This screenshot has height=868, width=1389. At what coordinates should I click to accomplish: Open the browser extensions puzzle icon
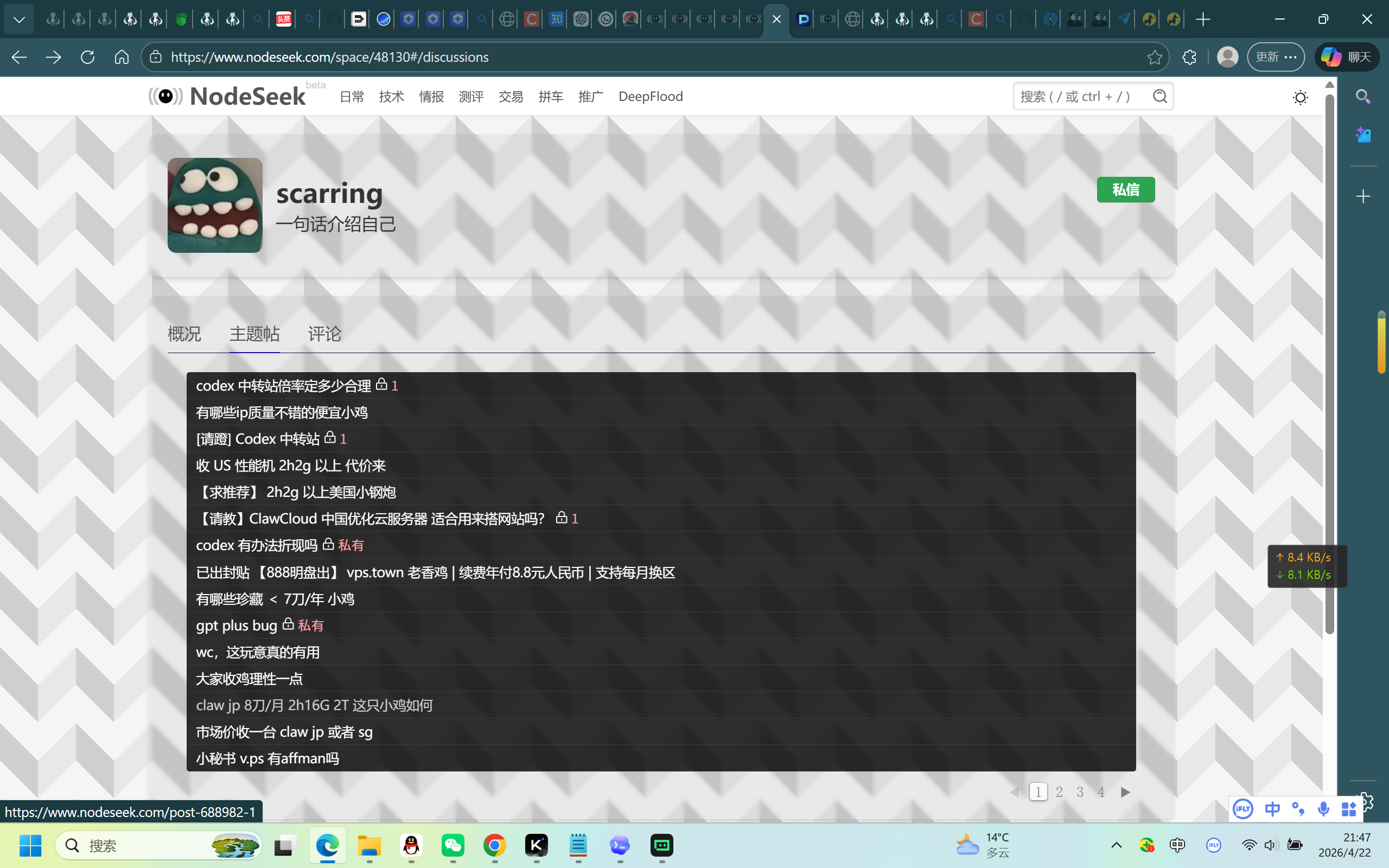pos(1189,57)
